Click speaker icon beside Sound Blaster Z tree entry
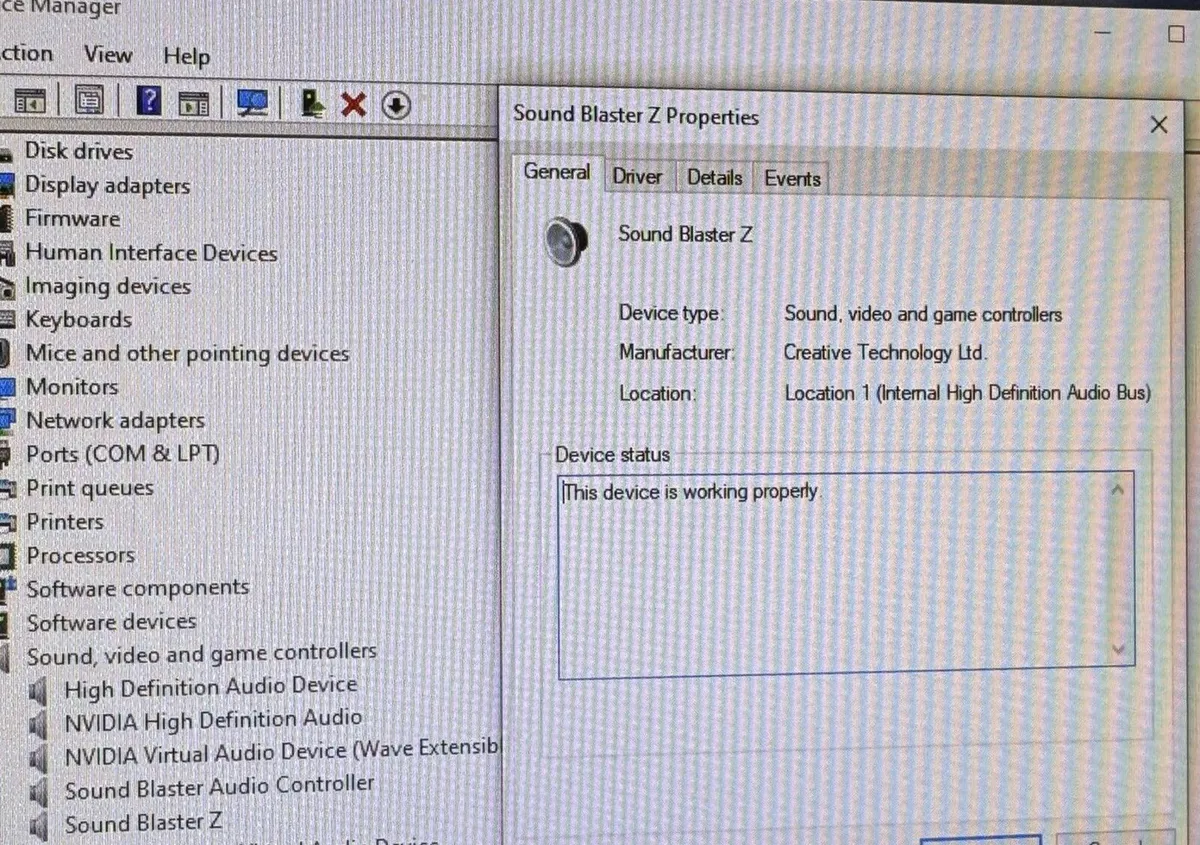Screen dimensions: 1200x845 coord(39,827)
